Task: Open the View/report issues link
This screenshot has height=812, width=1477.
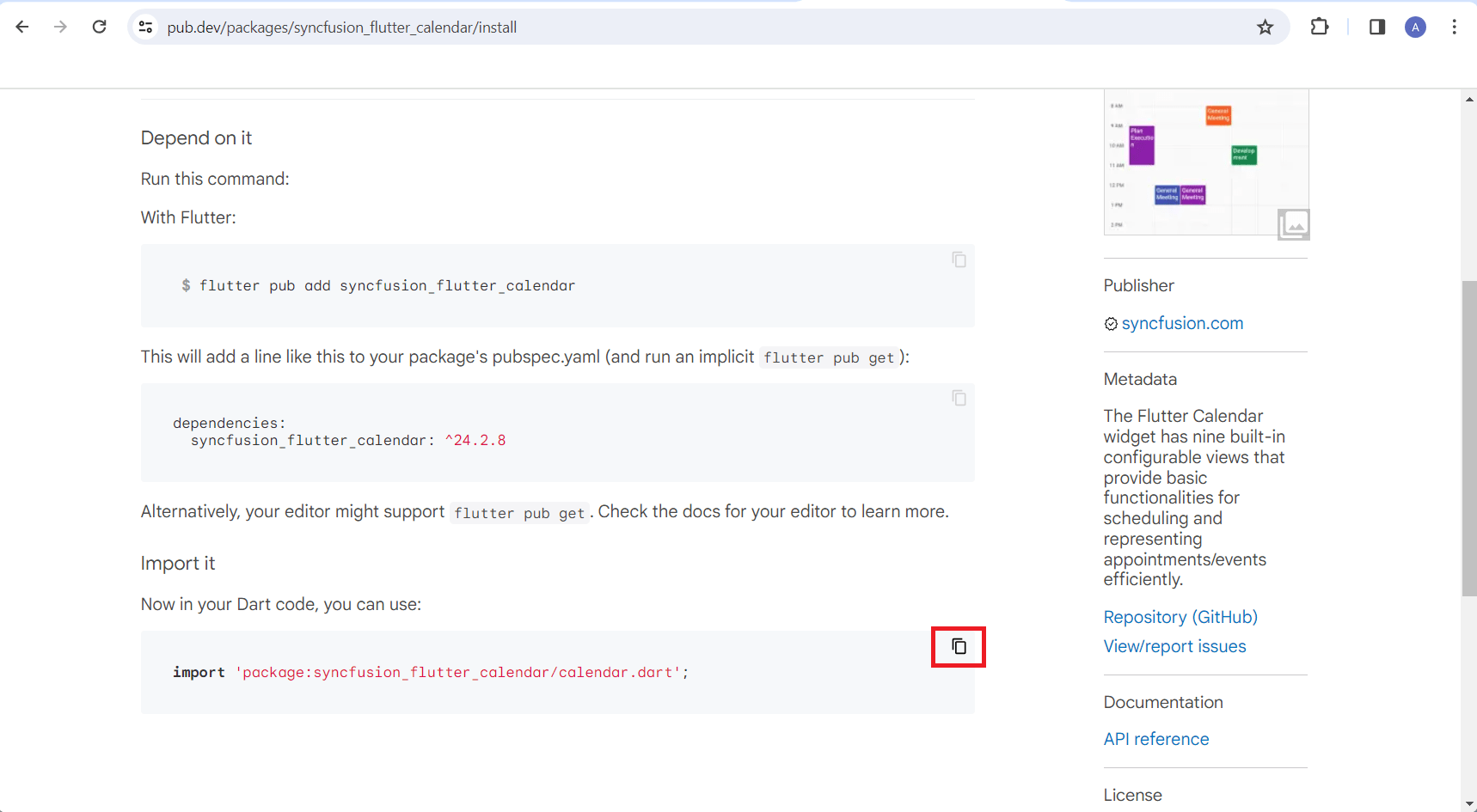Action: (1174, 646)
